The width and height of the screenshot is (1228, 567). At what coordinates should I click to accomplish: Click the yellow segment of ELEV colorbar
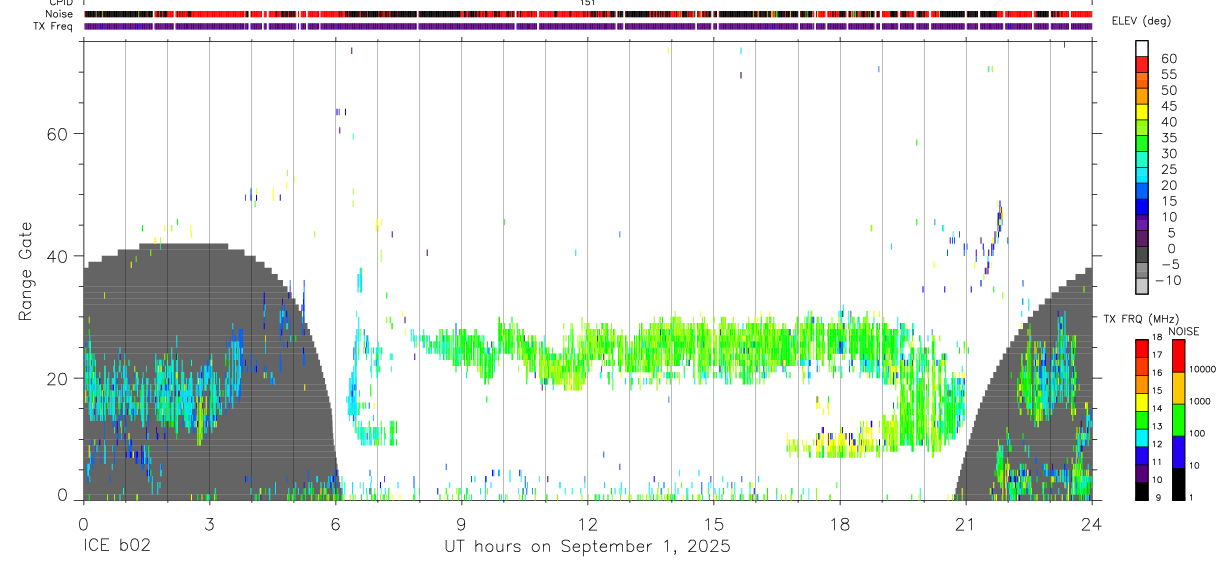(1142, 113)
